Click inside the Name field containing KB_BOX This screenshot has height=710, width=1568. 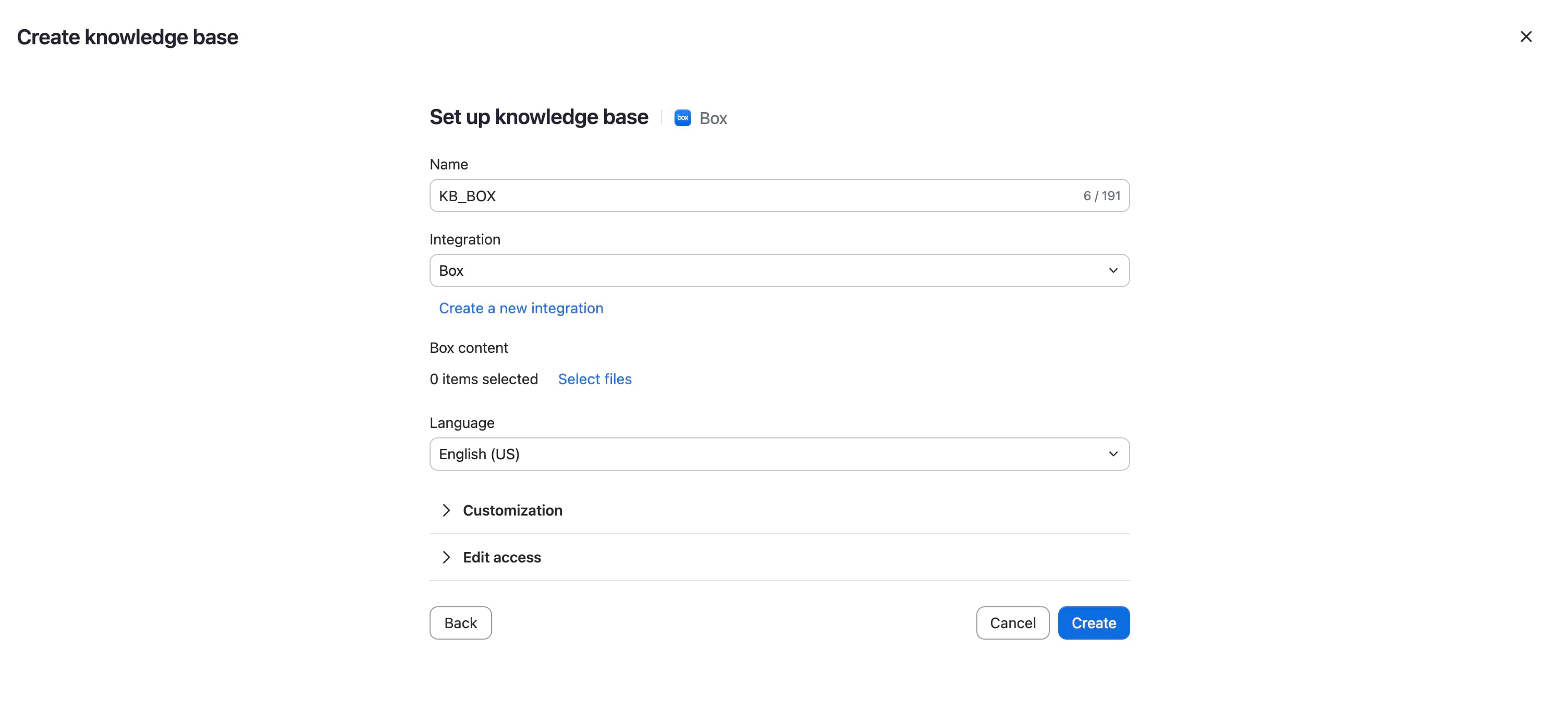pyautogui.click(x=669, y=195)
